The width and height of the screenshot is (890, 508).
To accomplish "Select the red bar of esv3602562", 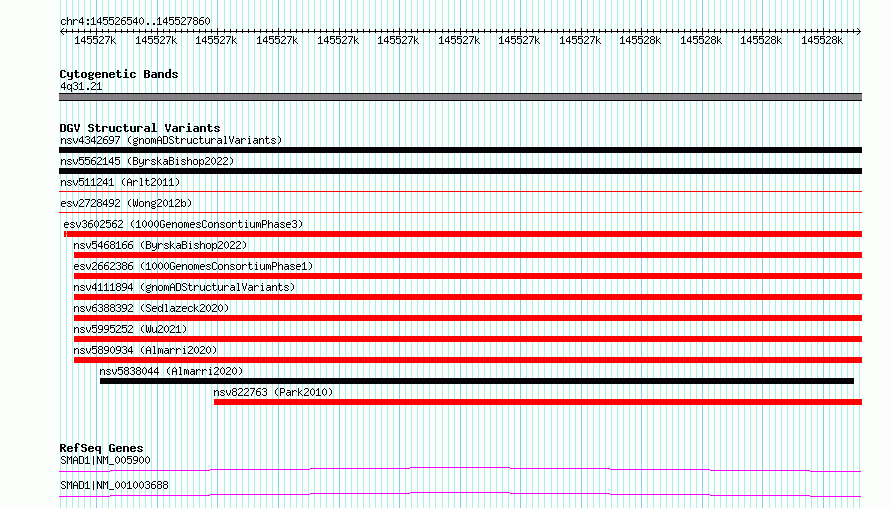I will coord(463,234).
